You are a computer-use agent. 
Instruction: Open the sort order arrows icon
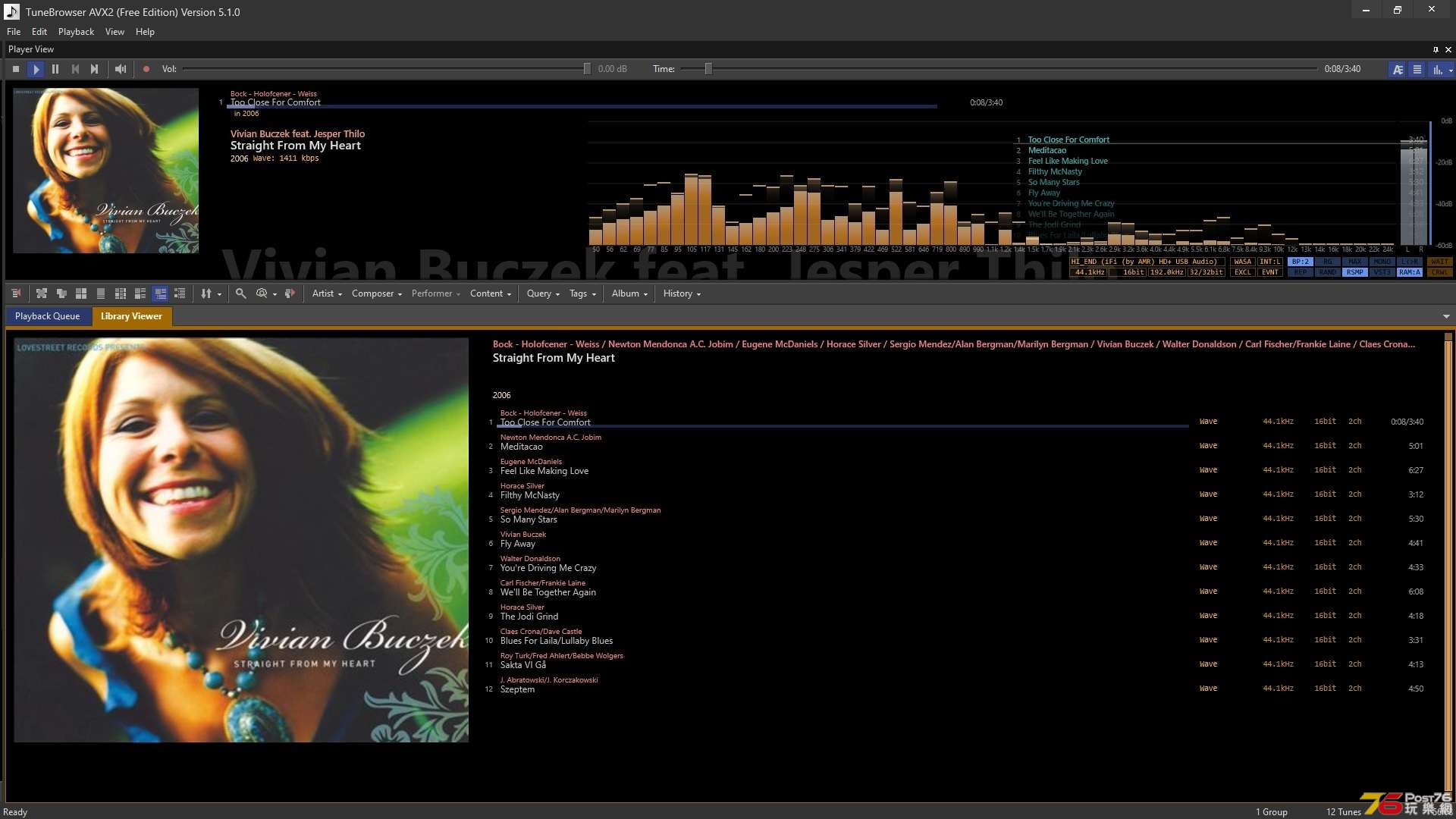click(x=206, y=293)
